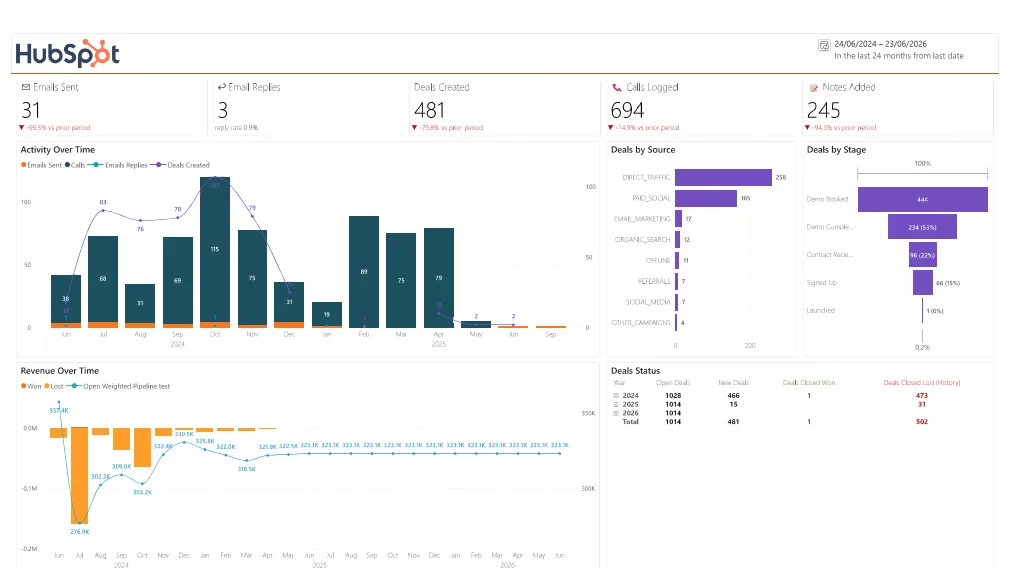Toggle Won legend in Revenue chart
The height and width of the screenshot is (568, 1011).
(31, 386)
